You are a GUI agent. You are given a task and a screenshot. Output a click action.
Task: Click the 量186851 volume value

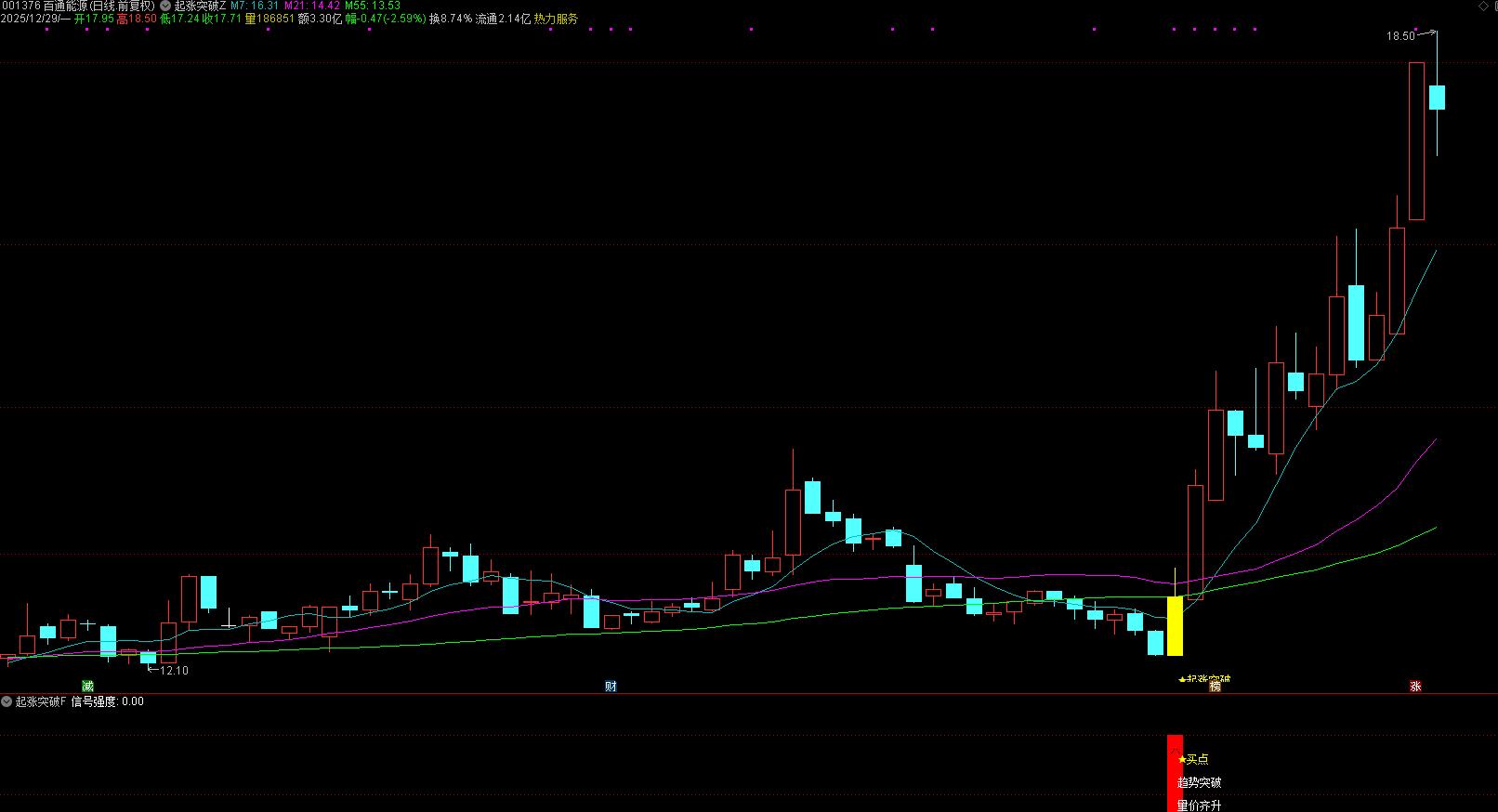(x=269, y=19)
